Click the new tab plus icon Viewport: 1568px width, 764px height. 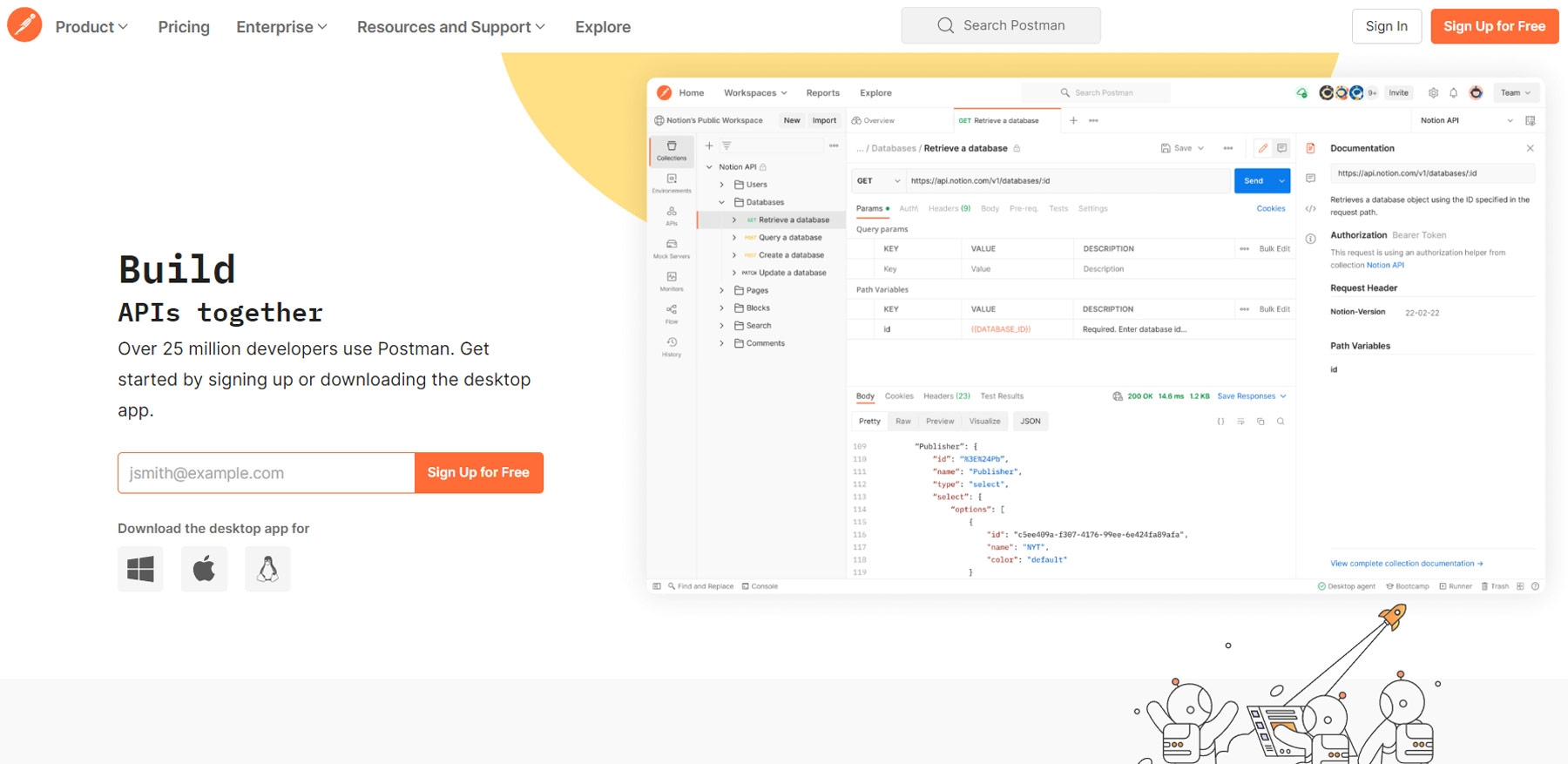click(x=1073, y=120)
